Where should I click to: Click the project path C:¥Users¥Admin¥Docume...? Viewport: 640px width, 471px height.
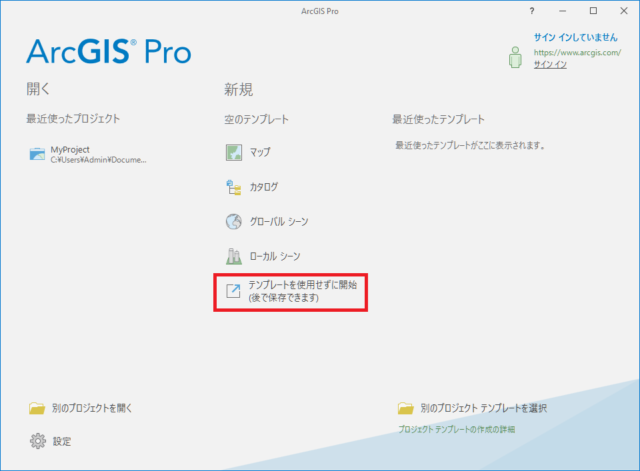(98, 160)
